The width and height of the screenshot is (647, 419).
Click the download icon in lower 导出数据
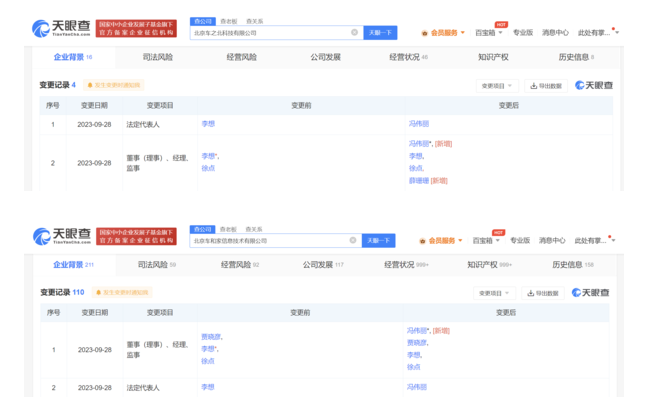531,293
